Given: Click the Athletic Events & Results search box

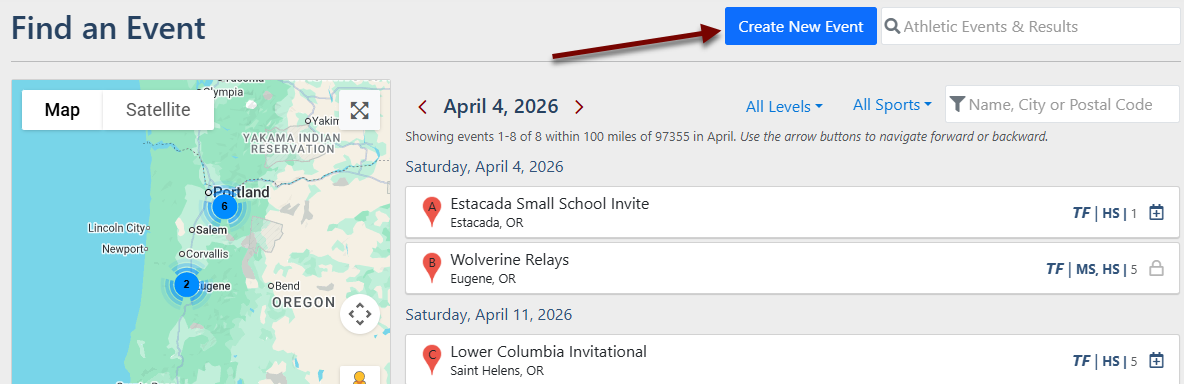Looking at the screenshot, I should tap(1030, 26).
